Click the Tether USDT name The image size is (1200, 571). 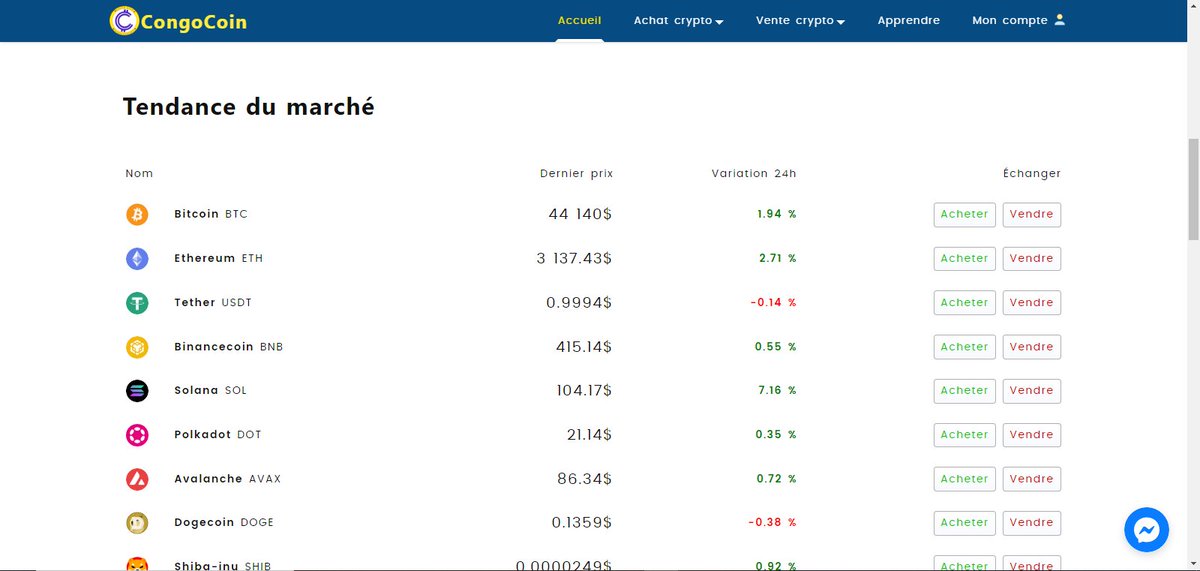coord(213,302)
